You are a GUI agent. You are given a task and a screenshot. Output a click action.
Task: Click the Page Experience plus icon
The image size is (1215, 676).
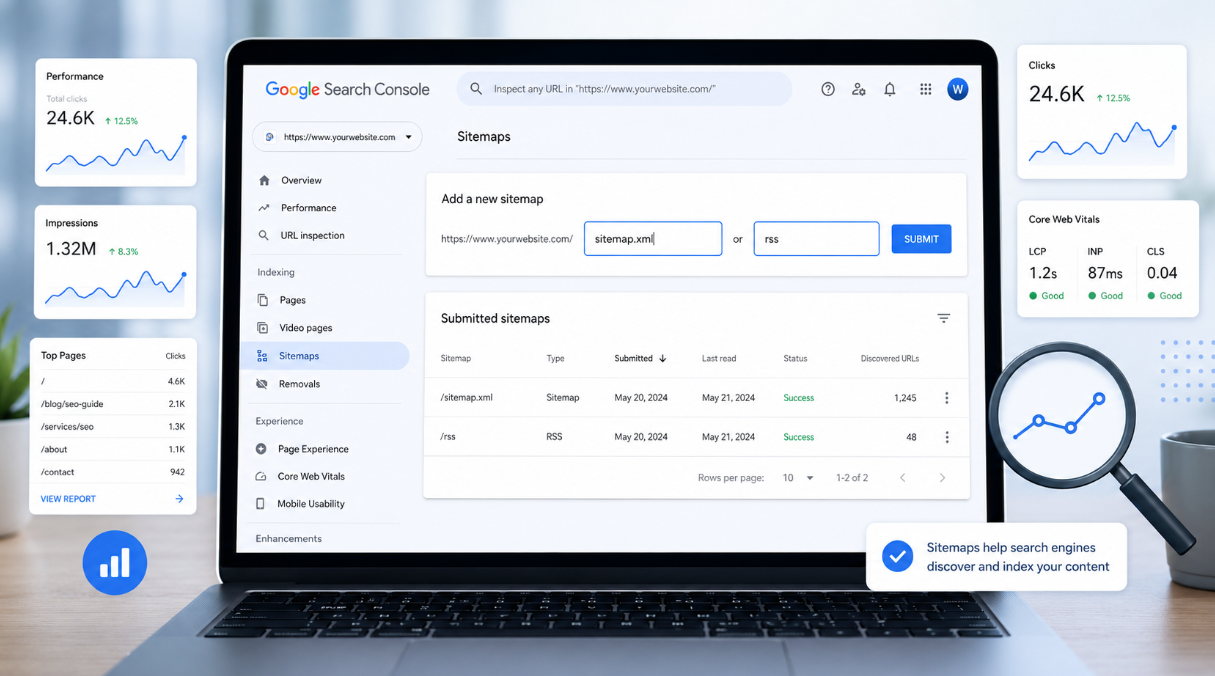tap(261, 449)
